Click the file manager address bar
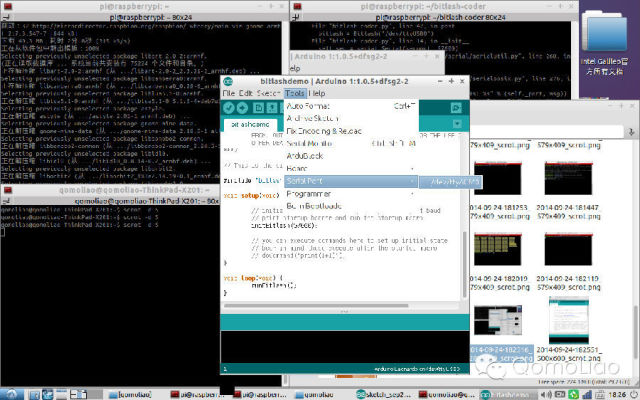The height and width of the screenshot is (400, 640). point(547,131)
